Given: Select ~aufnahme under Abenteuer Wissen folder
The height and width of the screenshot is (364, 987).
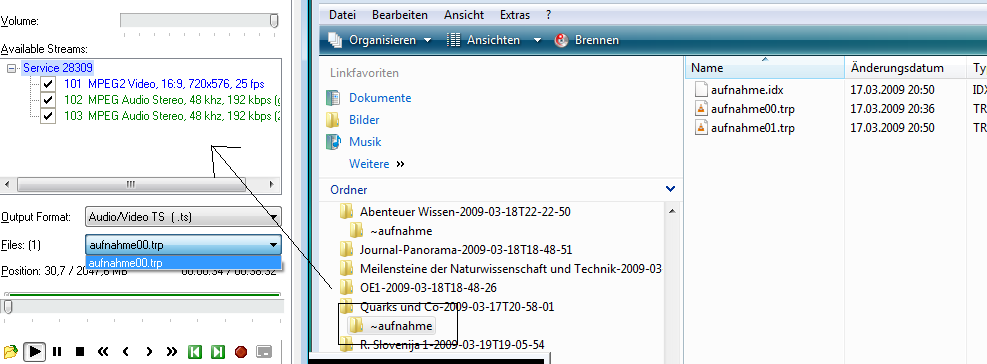Looking at the screenshot, I should pyautogui.click(x=401, y=230).
